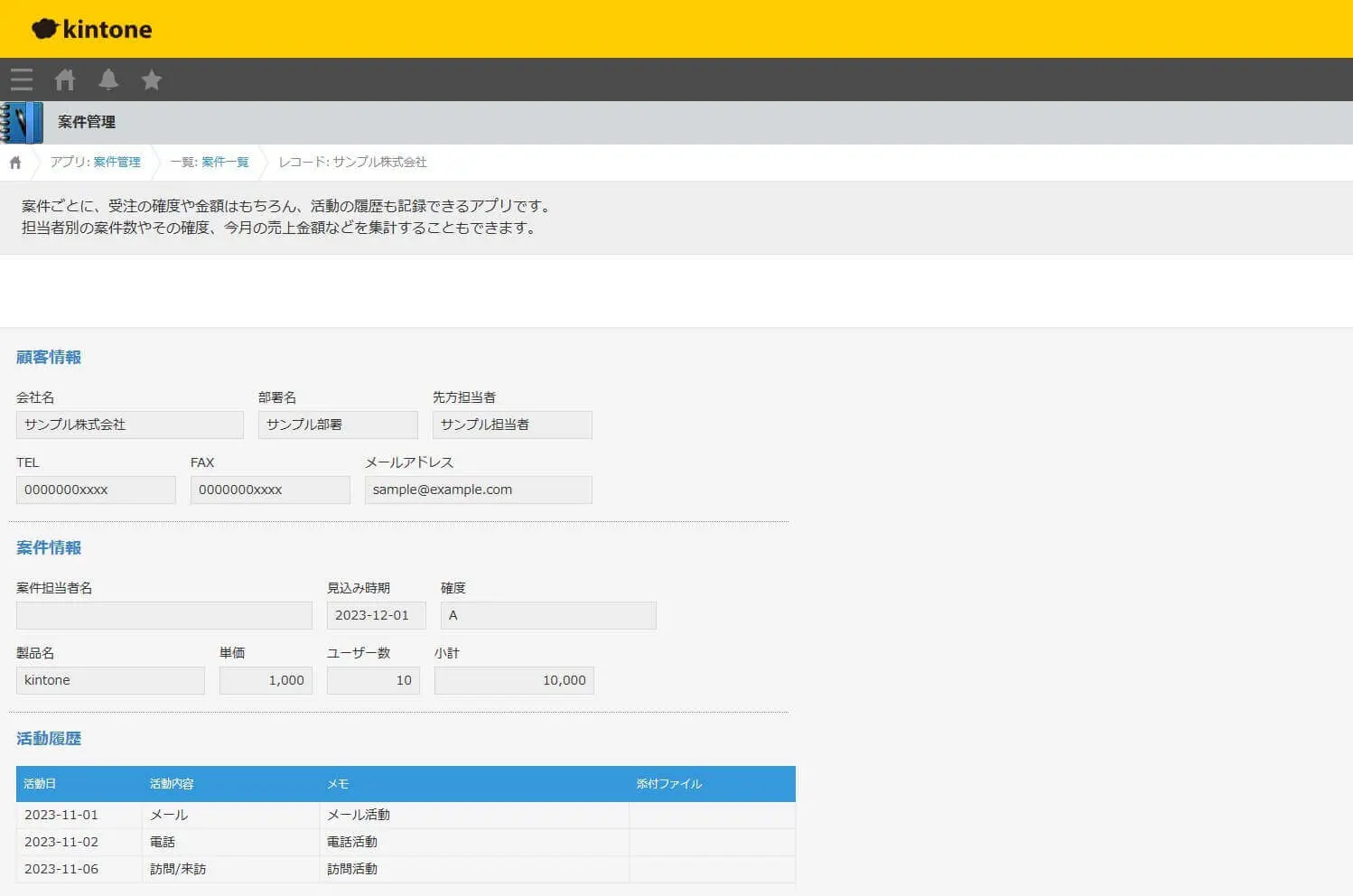Open favorites star icon
The width and height of the screenshot is (1353, 896).
coord(152,79)
